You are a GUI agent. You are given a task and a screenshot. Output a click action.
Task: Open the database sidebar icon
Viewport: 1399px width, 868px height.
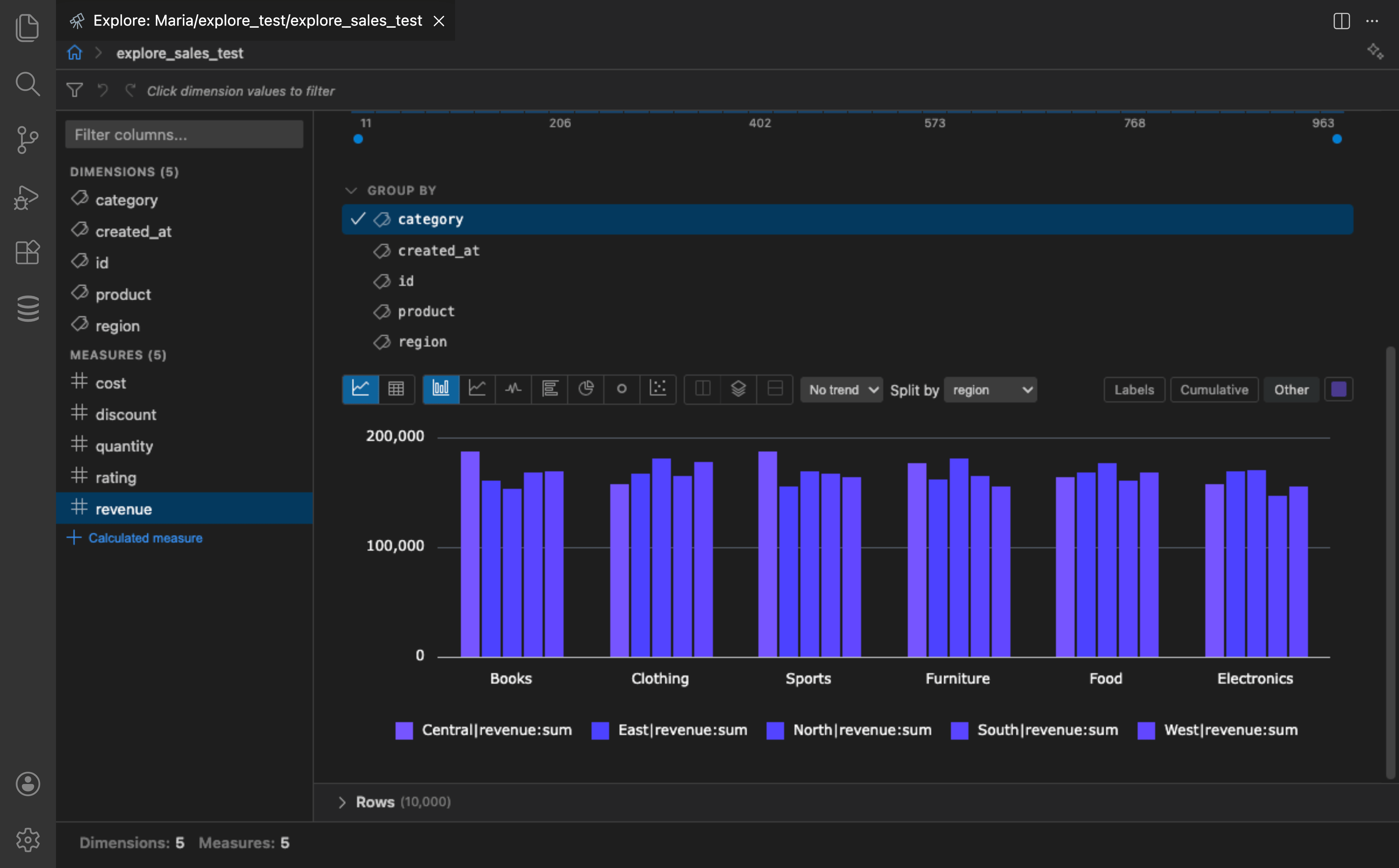pyautogui.click(x=27, y=308)
